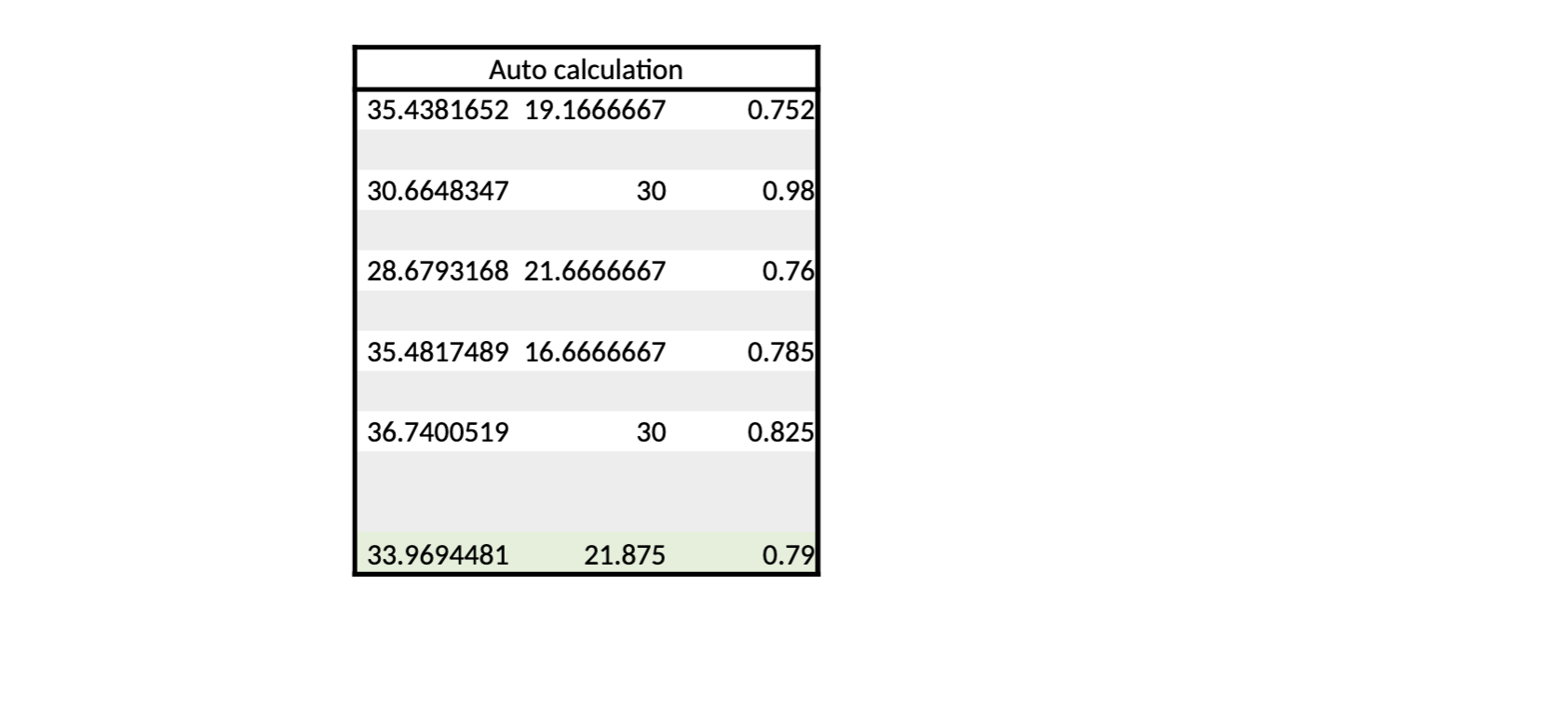Click cell with value 35.4817489
The width and height of the screenshot is (1568, 708).
coord(437,351)
